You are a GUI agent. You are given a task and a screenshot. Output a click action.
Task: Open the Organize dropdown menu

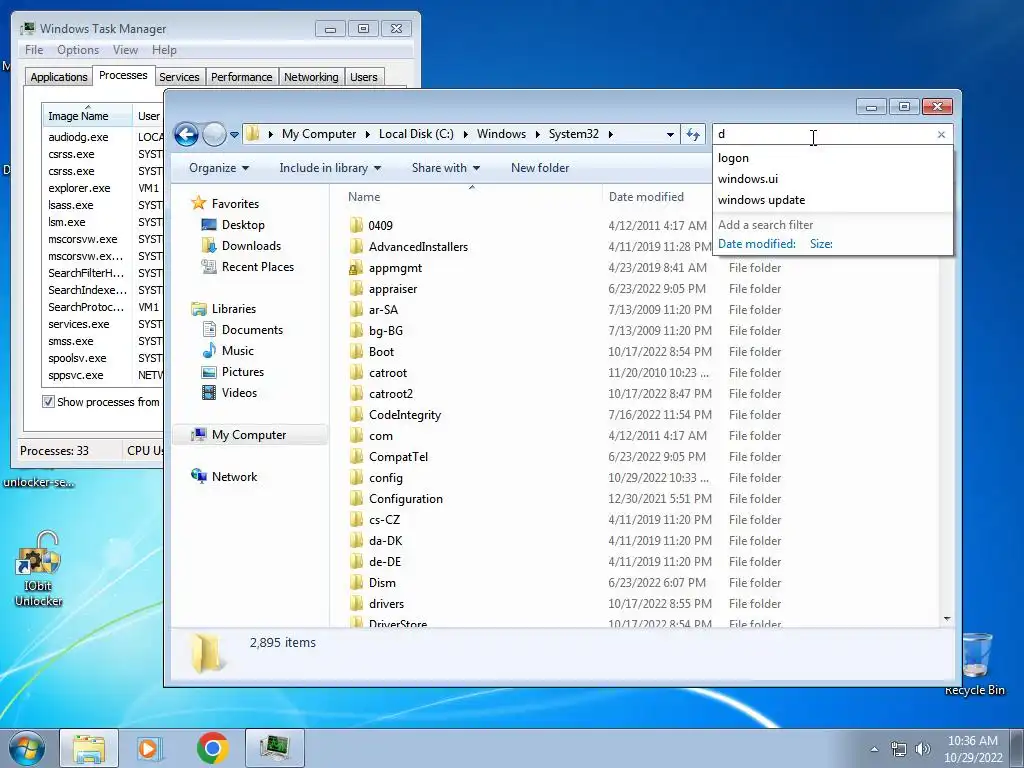219,168
